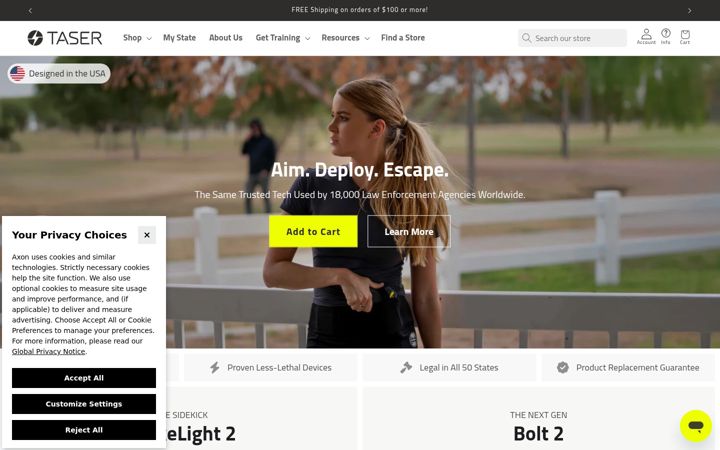Close the Your Privacy Choices panel

tap(147, 235)
